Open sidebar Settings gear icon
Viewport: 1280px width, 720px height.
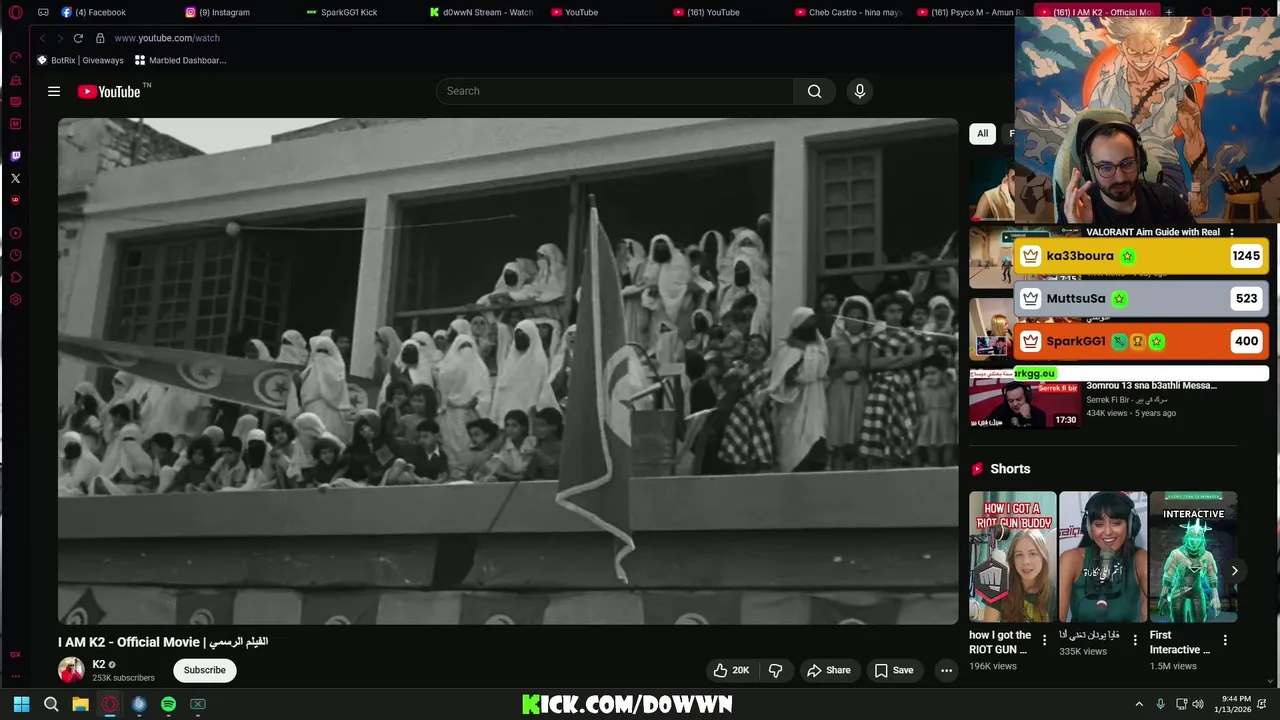[15, 299]
